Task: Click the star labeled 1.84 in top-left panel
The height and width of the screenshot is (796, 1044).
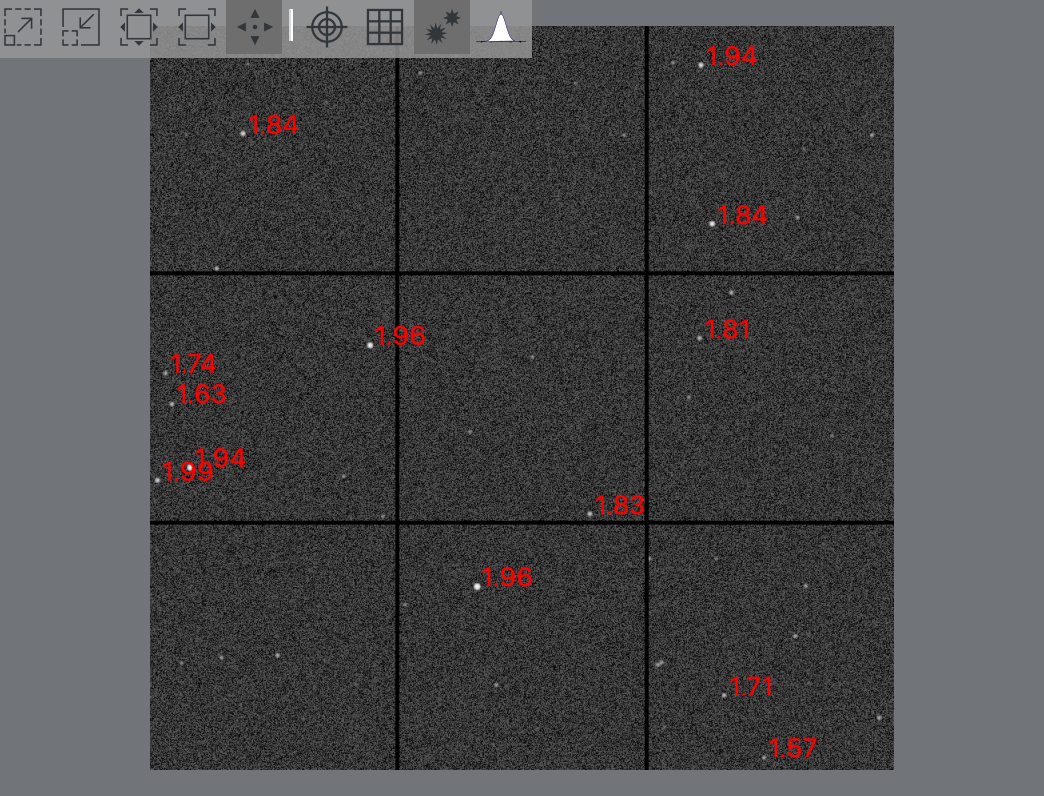Action: coord(243,131)
